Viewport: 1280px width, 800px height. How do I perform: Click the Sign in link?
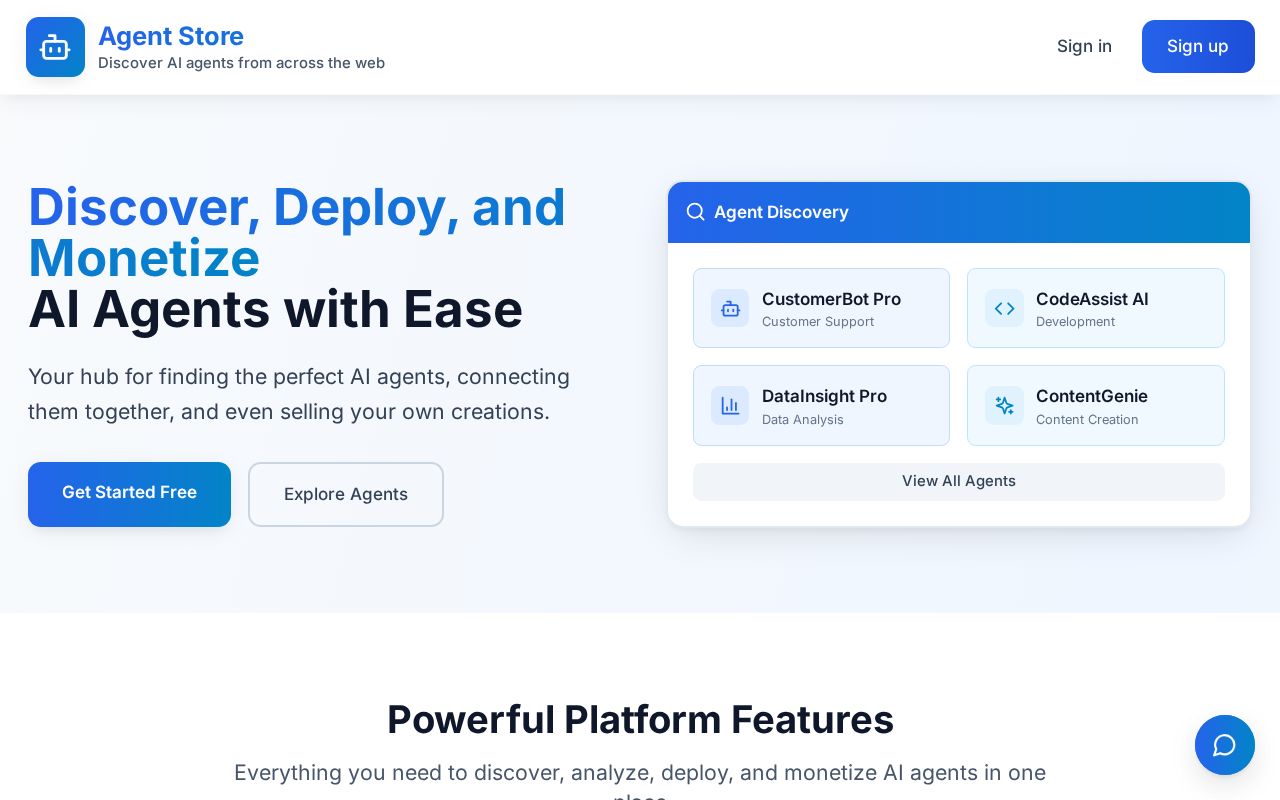pos(1084,46)
